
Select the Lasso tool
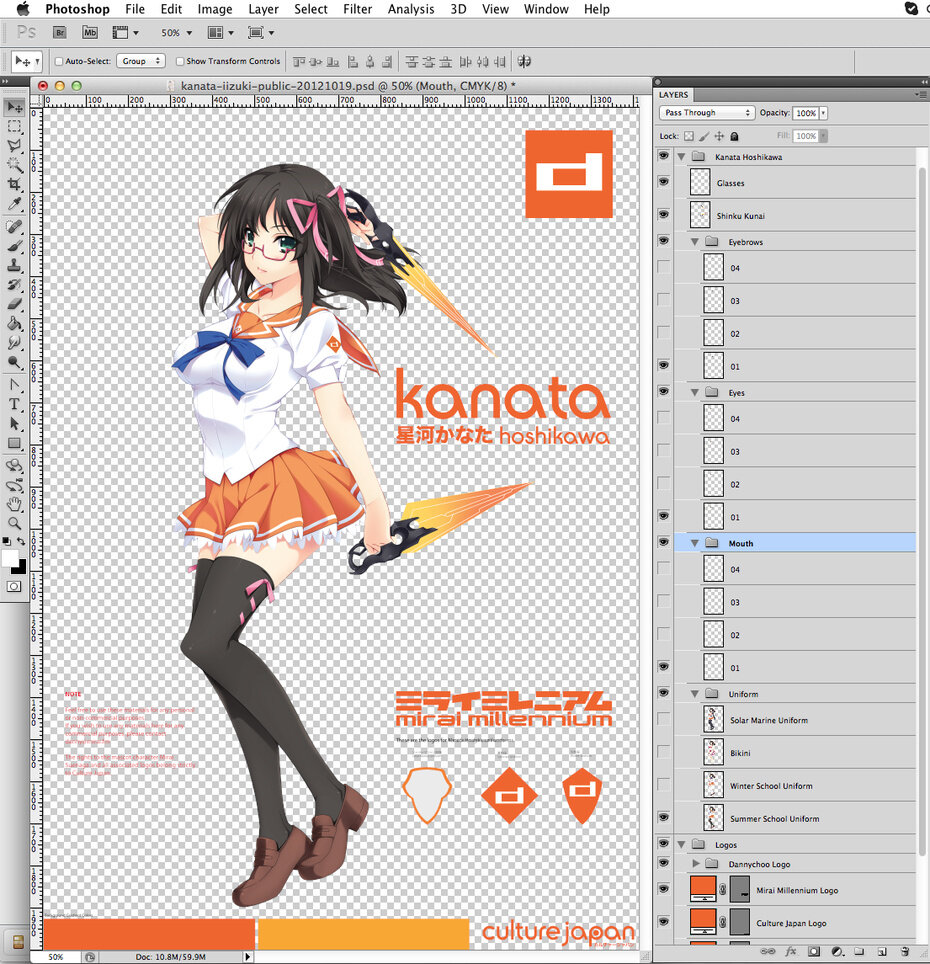click(14, 145)
